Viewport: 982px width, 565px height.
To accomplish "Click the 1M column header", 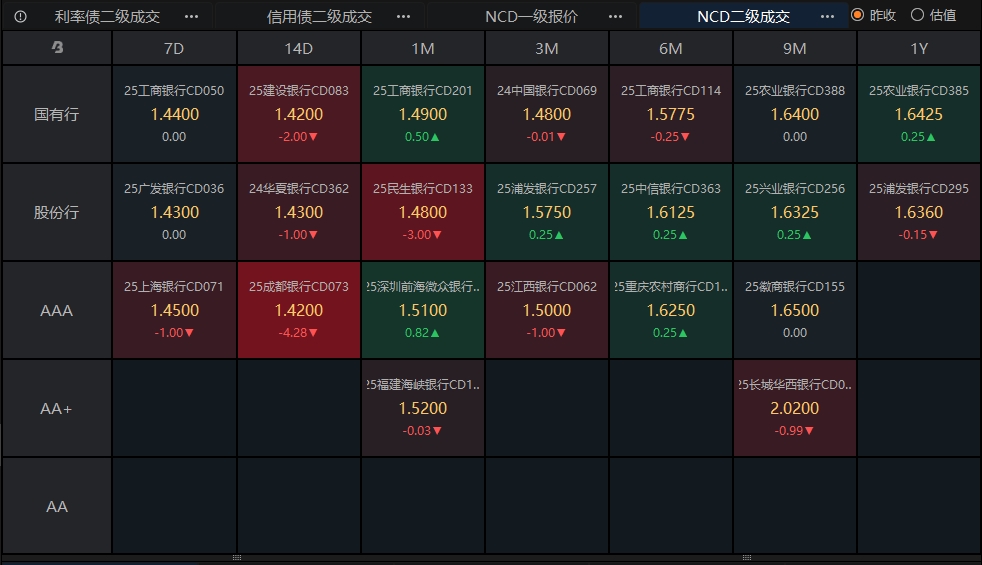I will point(423,48).
